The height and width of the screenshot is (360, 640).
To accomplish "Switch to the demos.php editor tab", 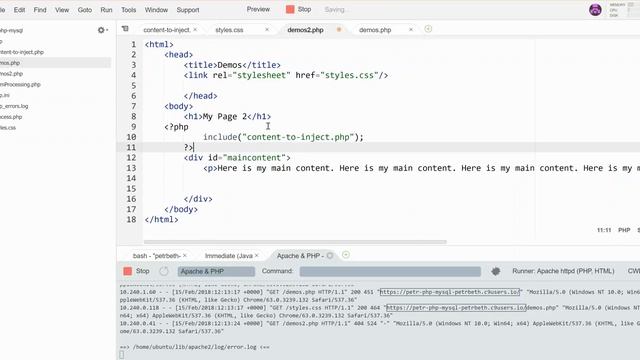I will point(375,30).
